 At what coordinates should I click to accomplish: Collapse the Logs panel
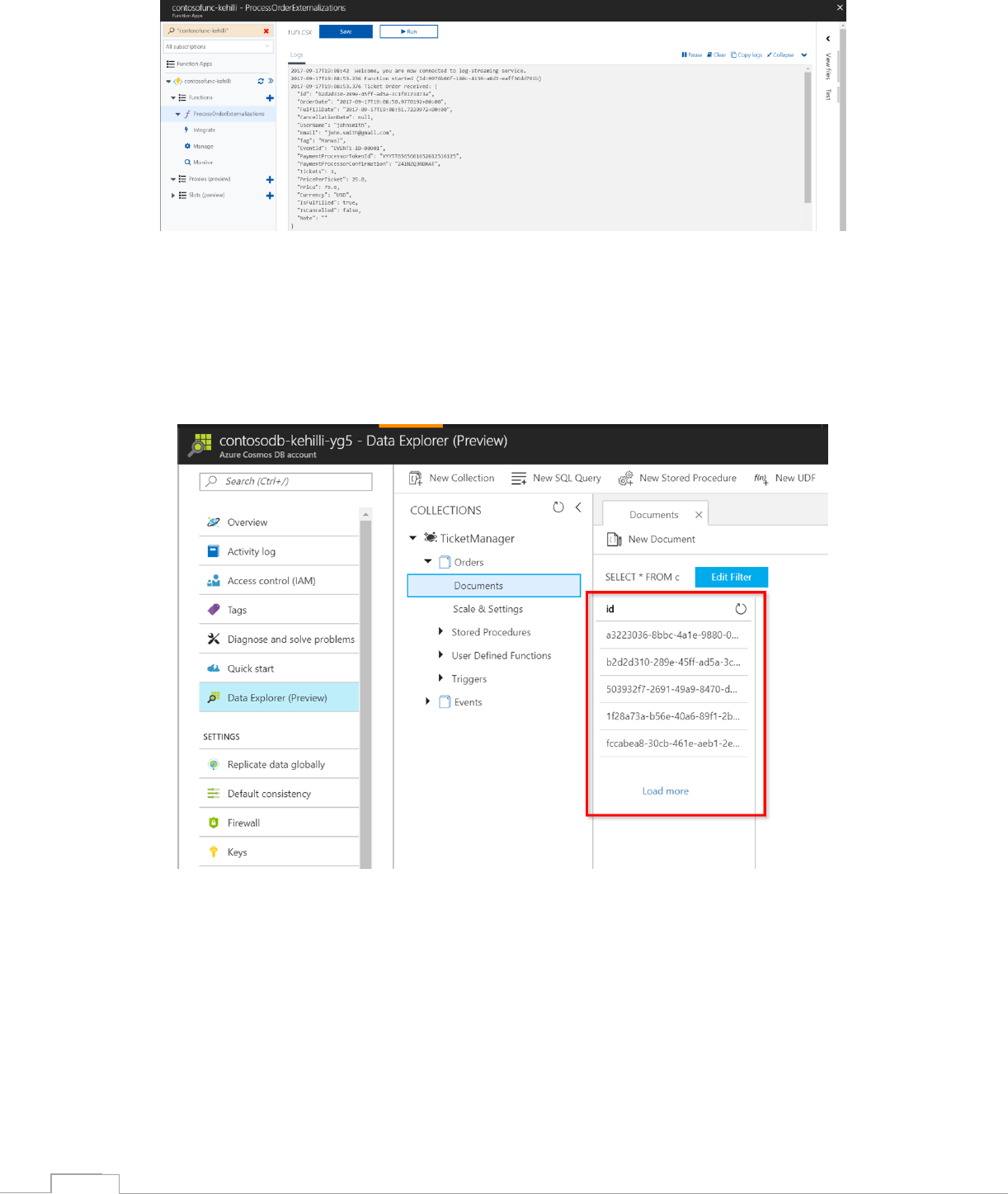point(780,55)
